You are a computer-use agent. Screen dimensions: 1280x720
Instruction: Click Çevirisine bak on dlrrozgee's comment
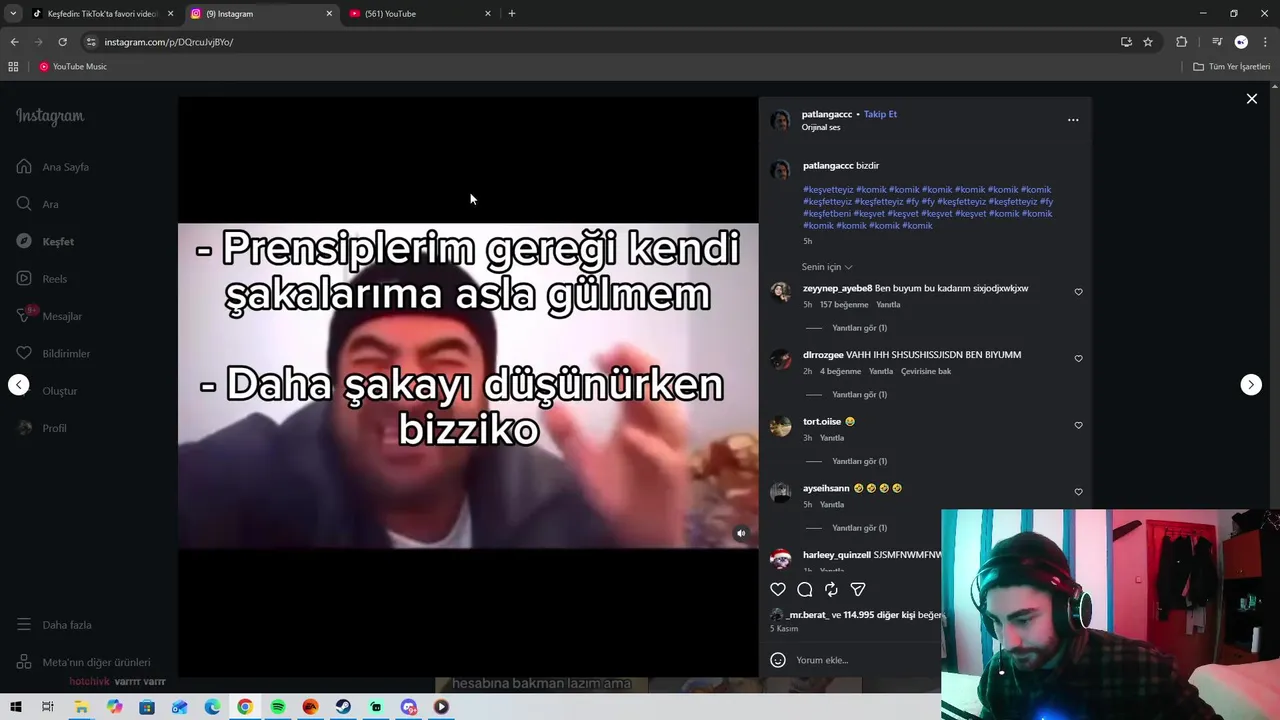(x=926, y=372)
